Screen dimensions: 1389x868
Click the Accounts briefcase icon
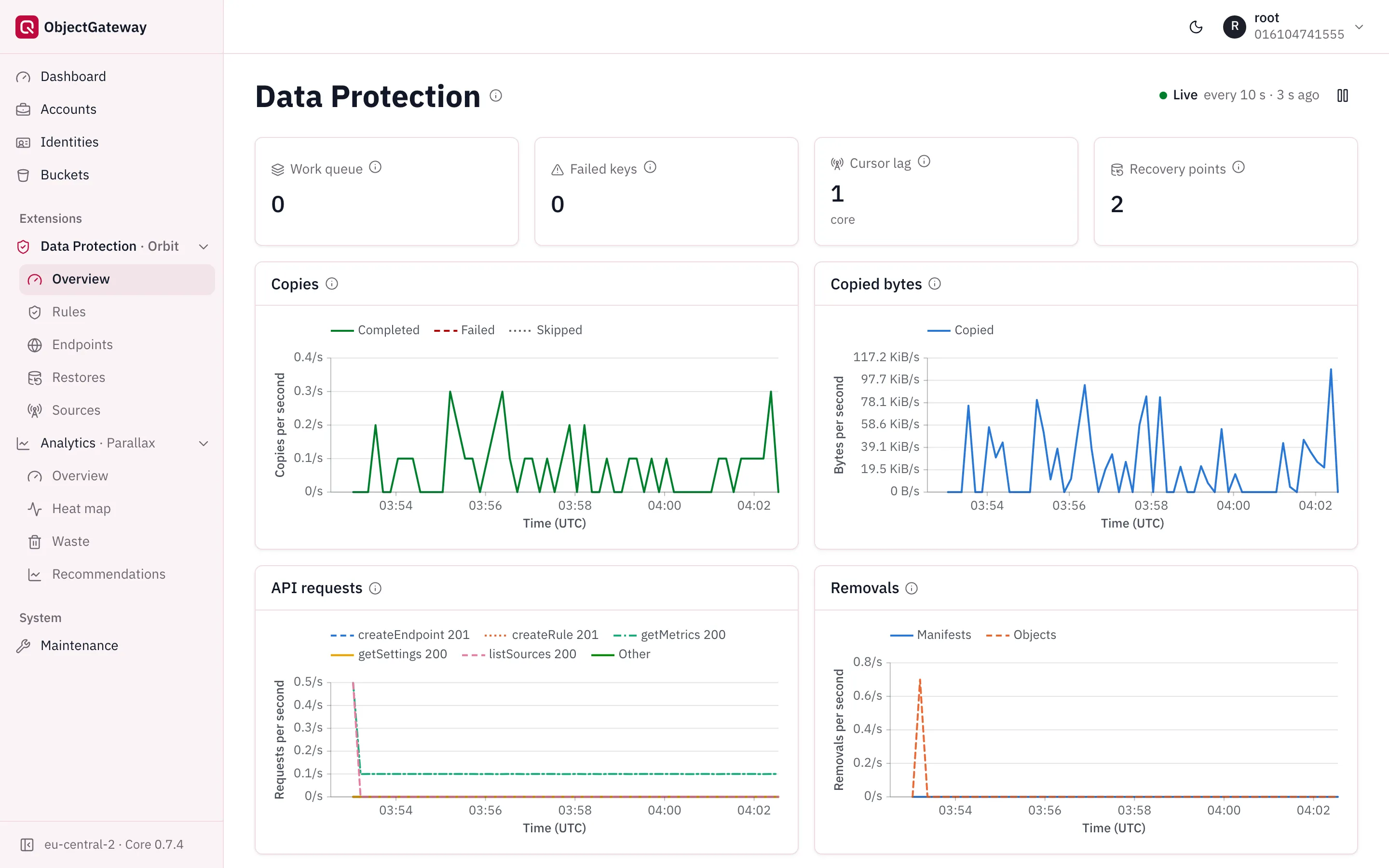coord(23,109)
